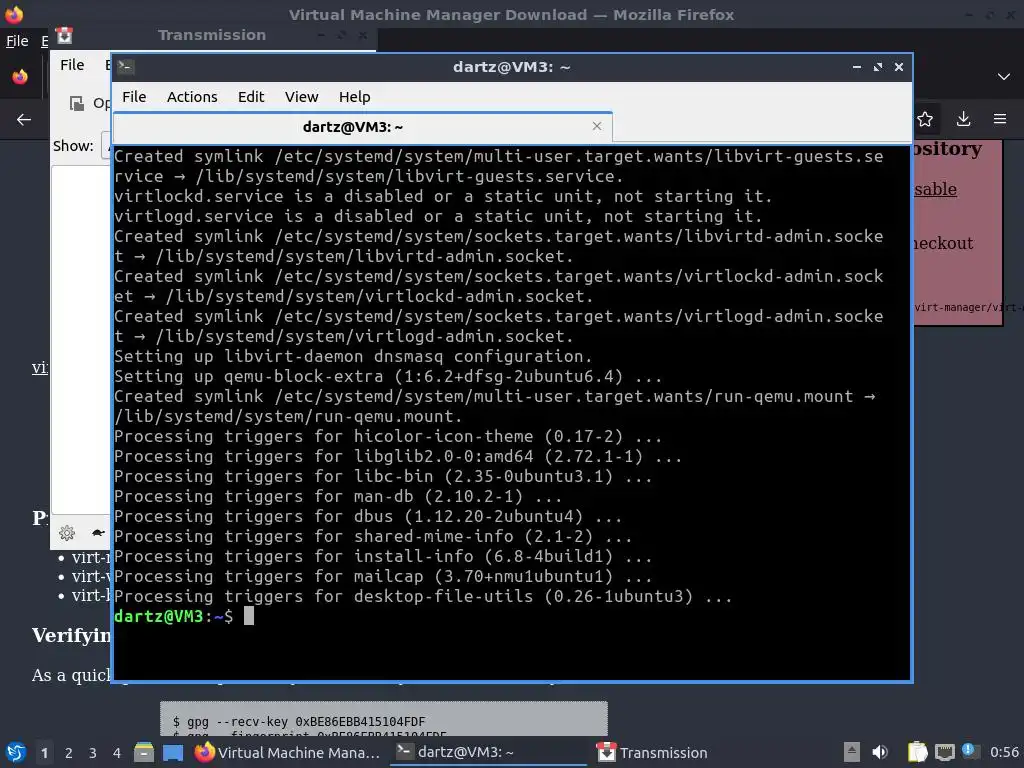Open the clipboard manager tray icon

tap(918, 752)
